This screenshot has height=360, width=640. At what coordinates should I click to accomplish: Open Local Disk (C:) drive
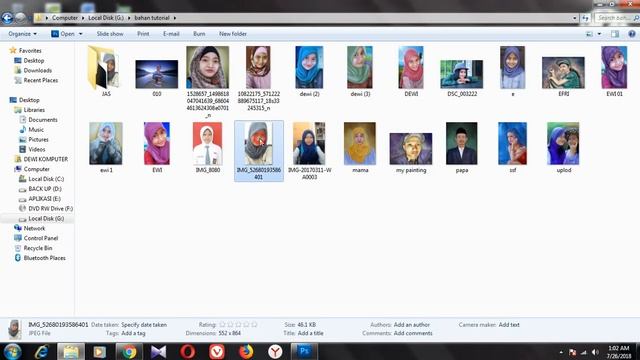pyautogui.click(x=46, y=179)
